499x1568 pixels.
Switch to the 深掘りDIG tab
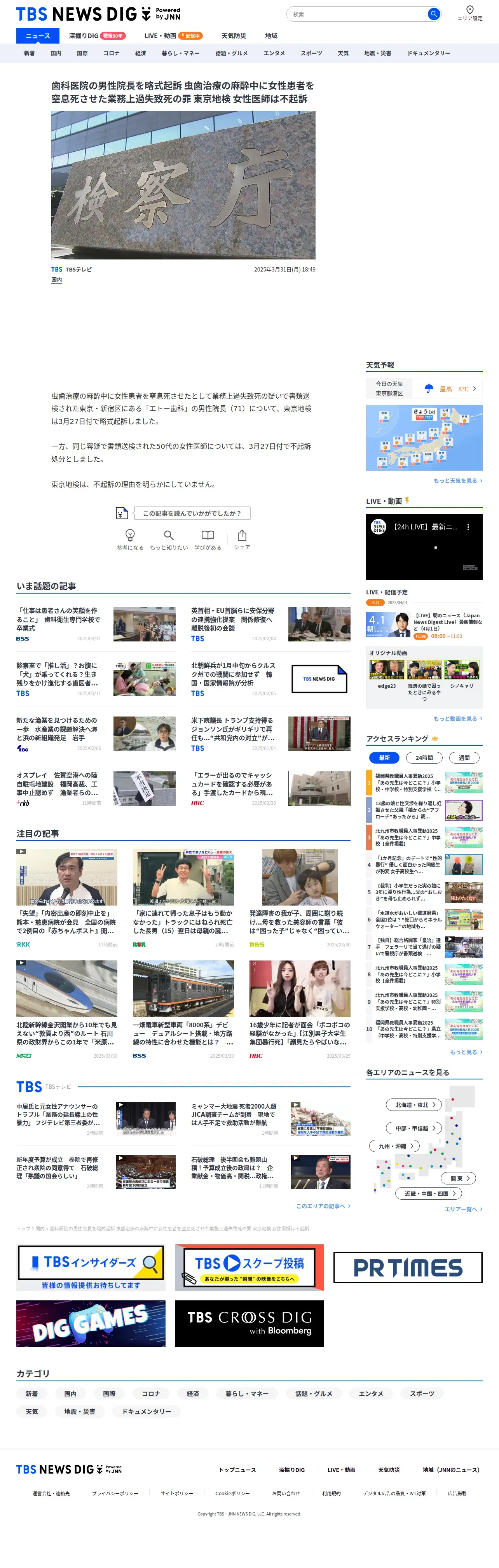[x=97, y=35]
